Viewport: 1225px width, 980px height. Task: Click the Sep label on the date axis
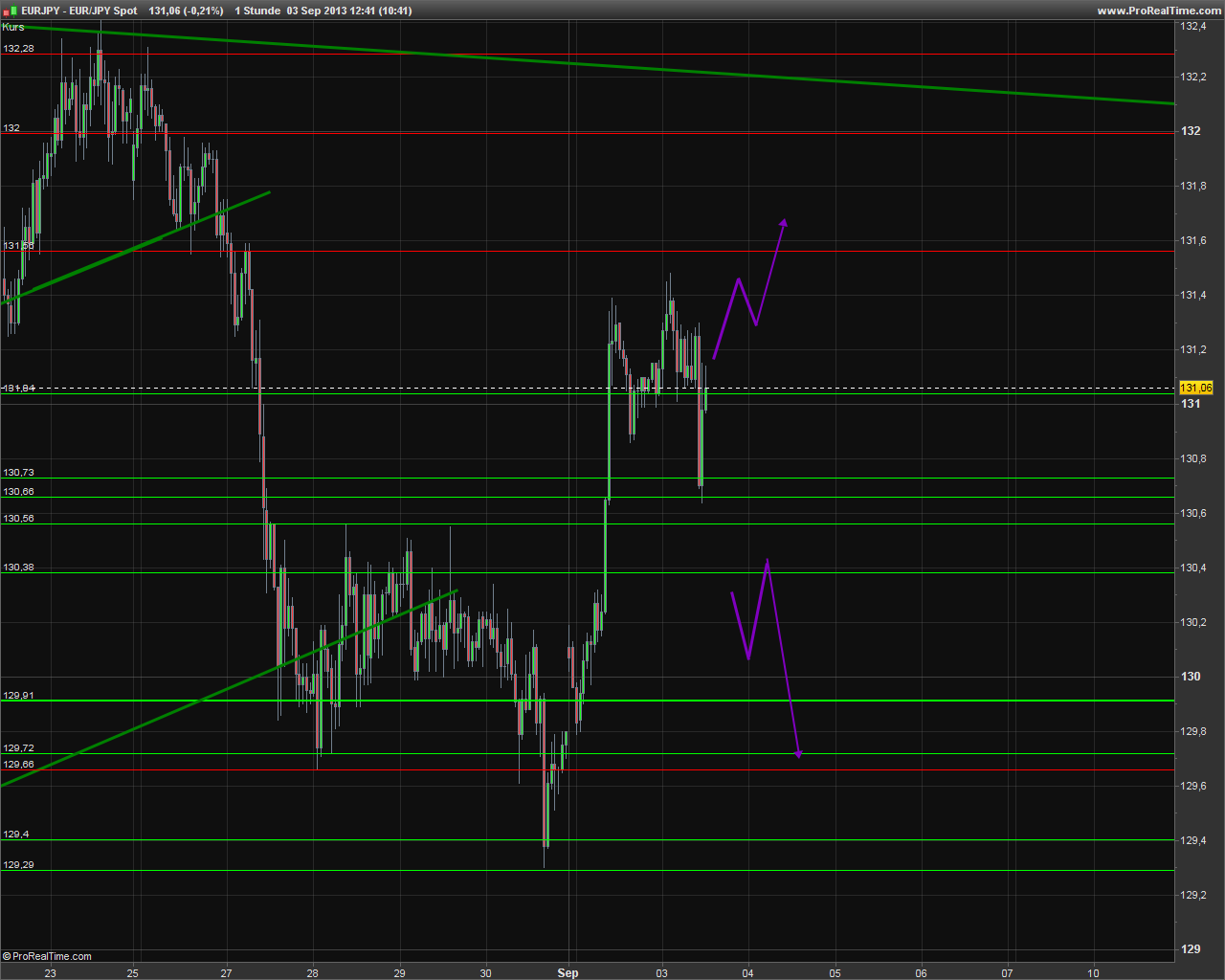pos(568,972)
